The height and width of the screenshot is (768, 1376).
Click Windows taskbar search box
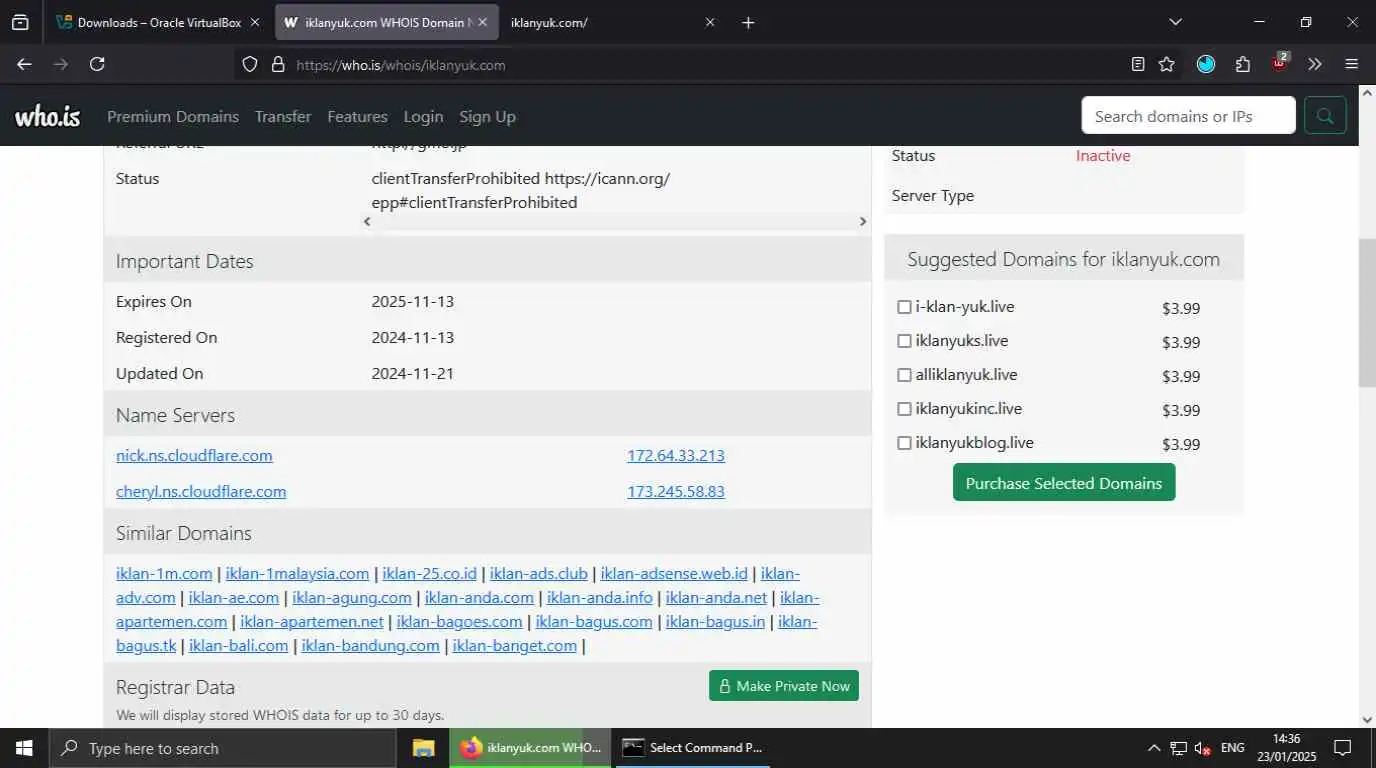(222, 748)
